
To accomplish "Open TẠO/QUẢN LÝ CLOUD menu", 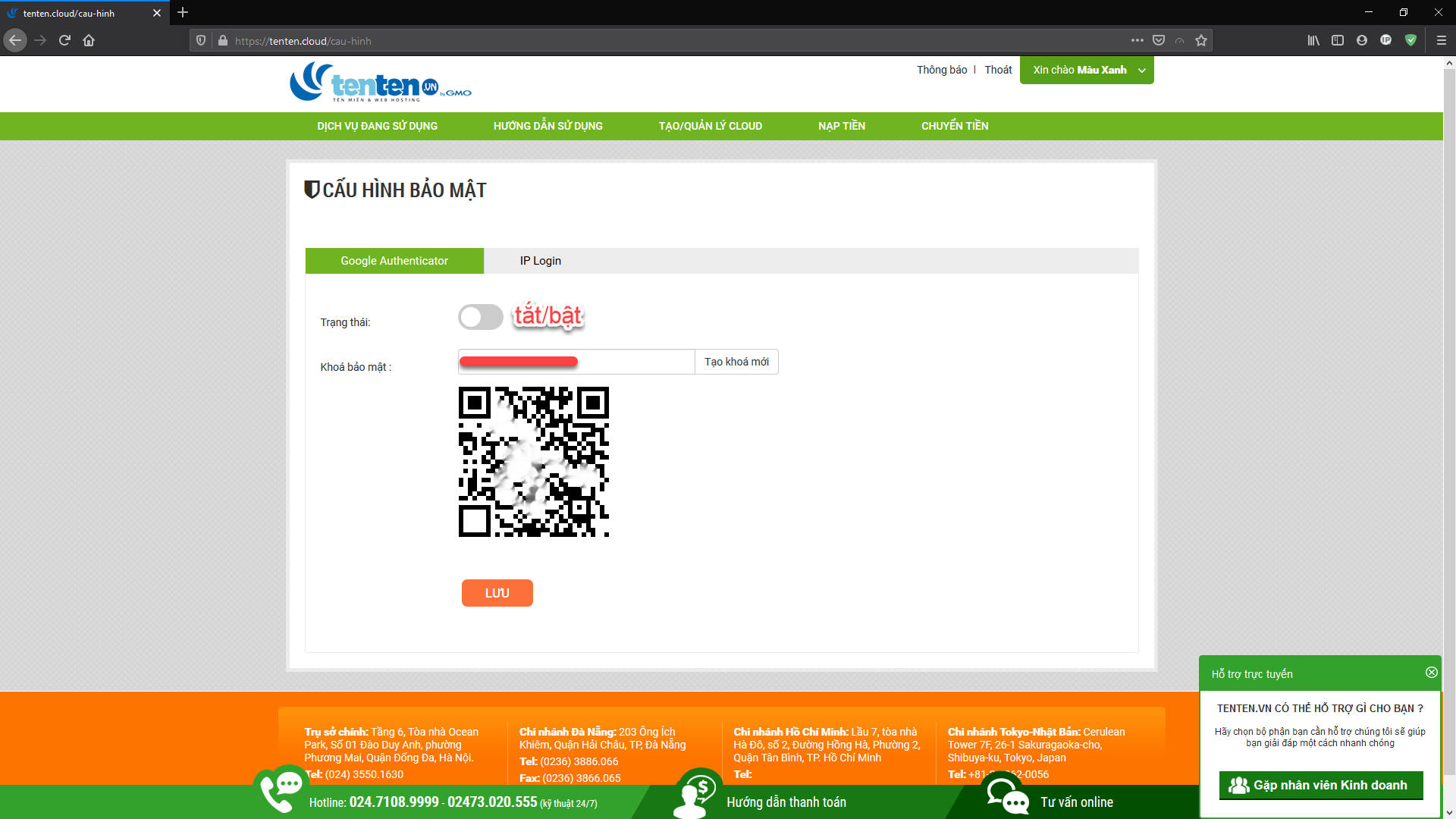I will [711, 126].
